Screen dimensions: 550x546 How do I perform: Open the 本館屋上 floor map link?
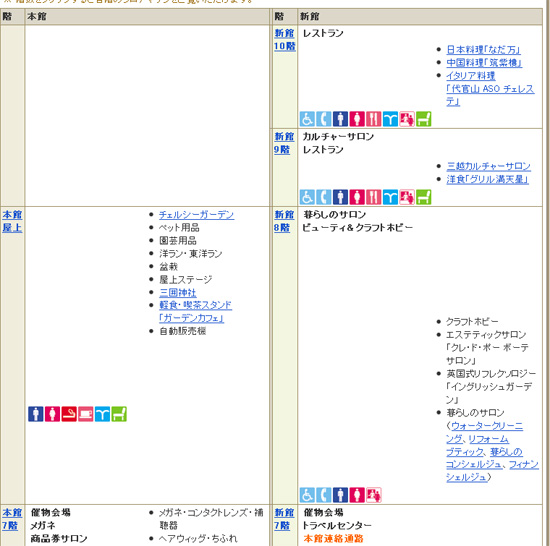pyautogui.click(x=12, y=221)
